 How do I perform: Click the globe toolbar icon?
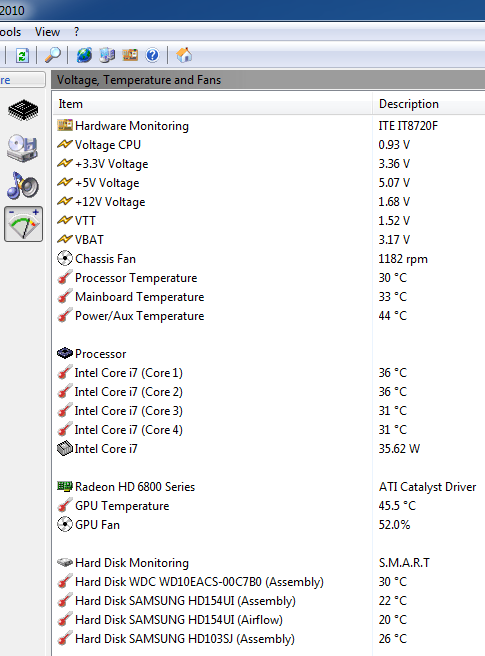point(84,55)
